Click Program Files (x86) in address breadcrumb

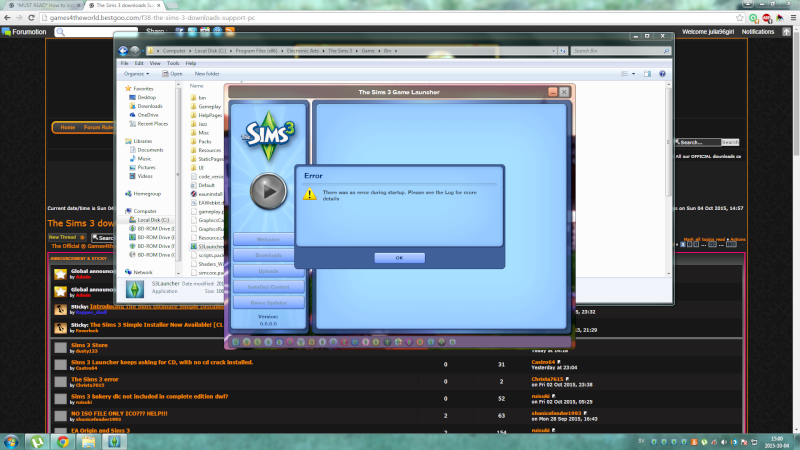[256, 51]
